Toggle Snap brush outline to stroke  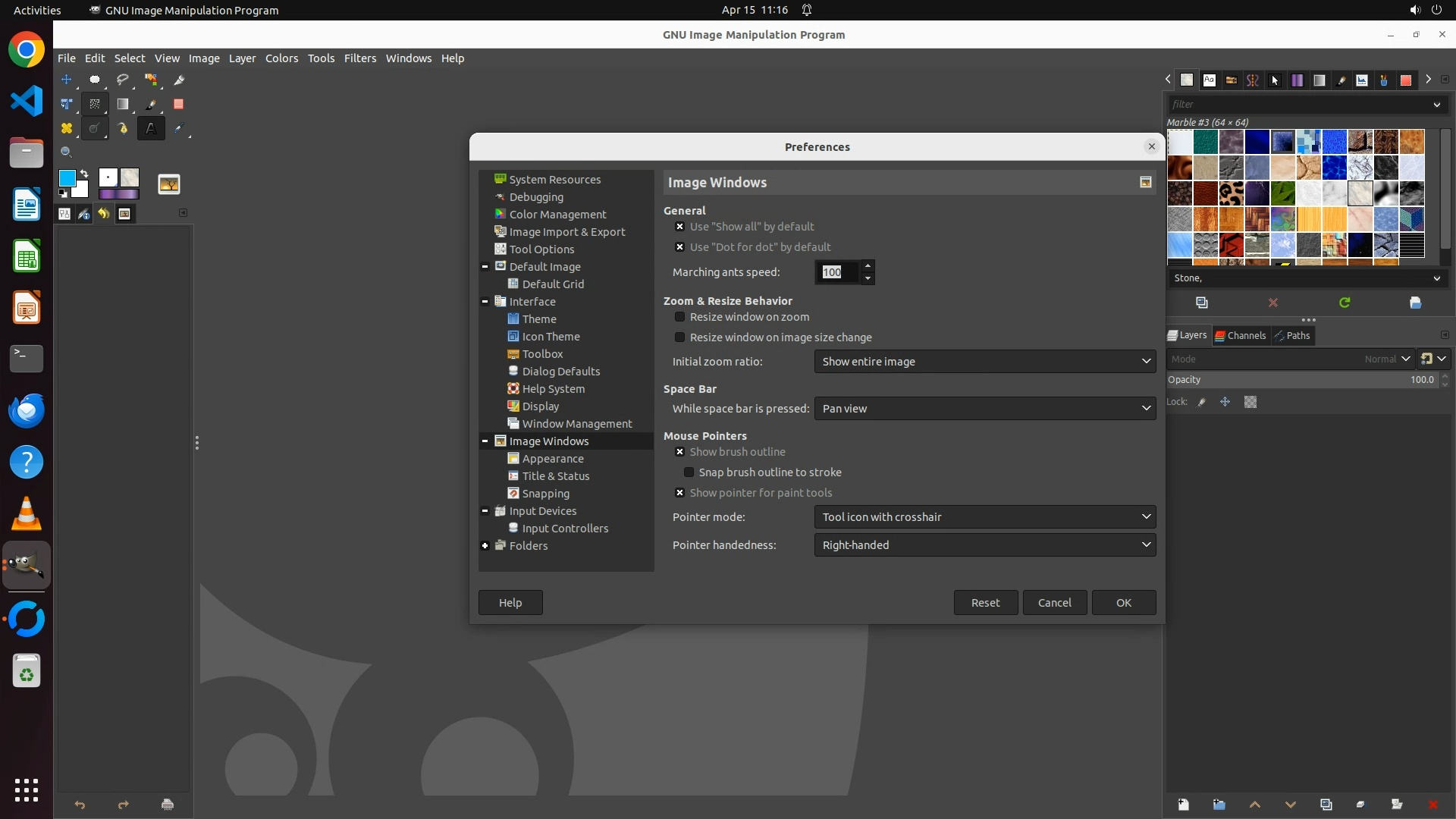click(689, 472)
